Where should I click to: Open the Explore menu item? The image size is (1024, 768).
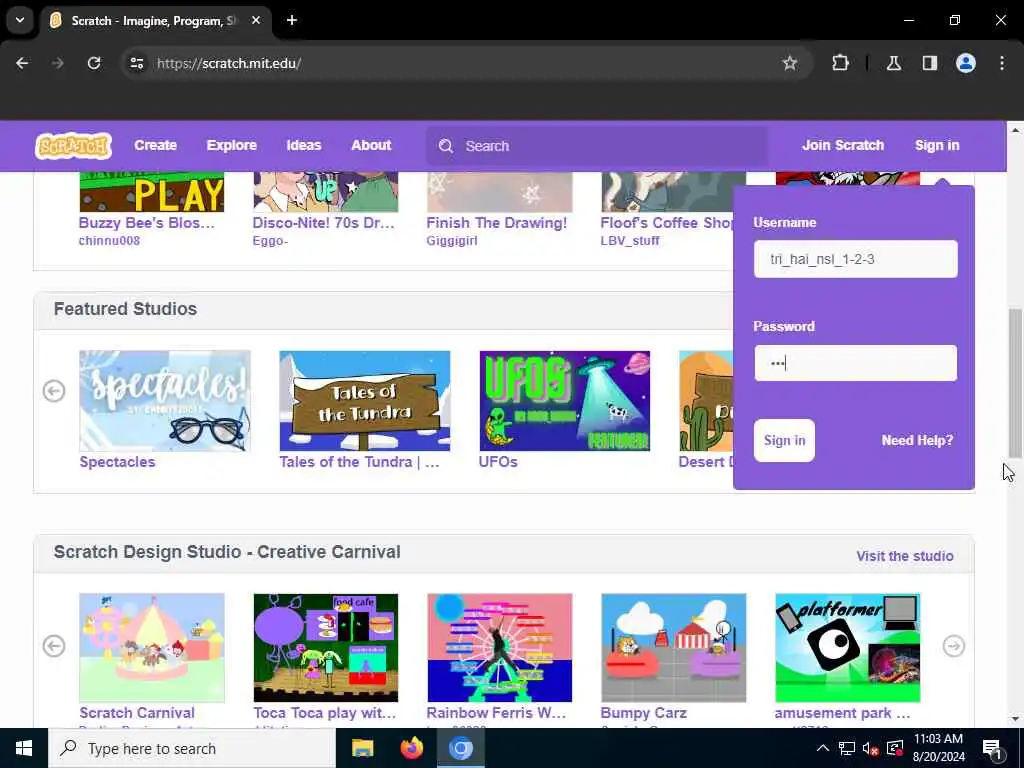click(x=232, y=146)
